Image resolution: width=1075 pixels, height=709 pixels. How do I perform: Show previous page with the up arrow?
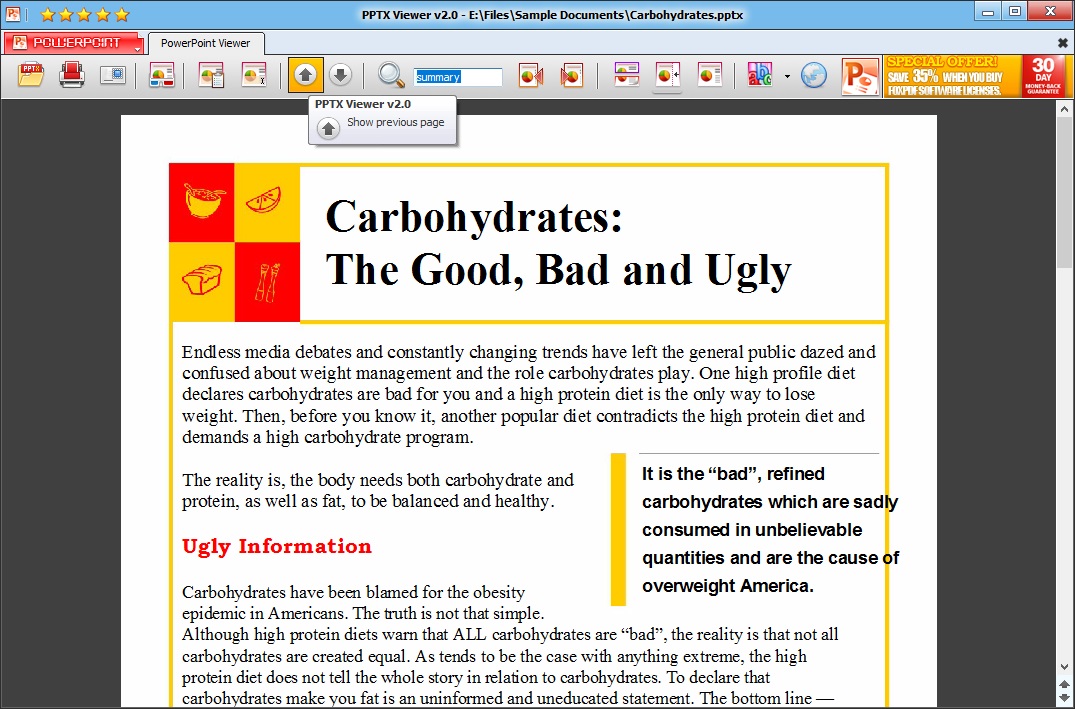tap(306, 75)
